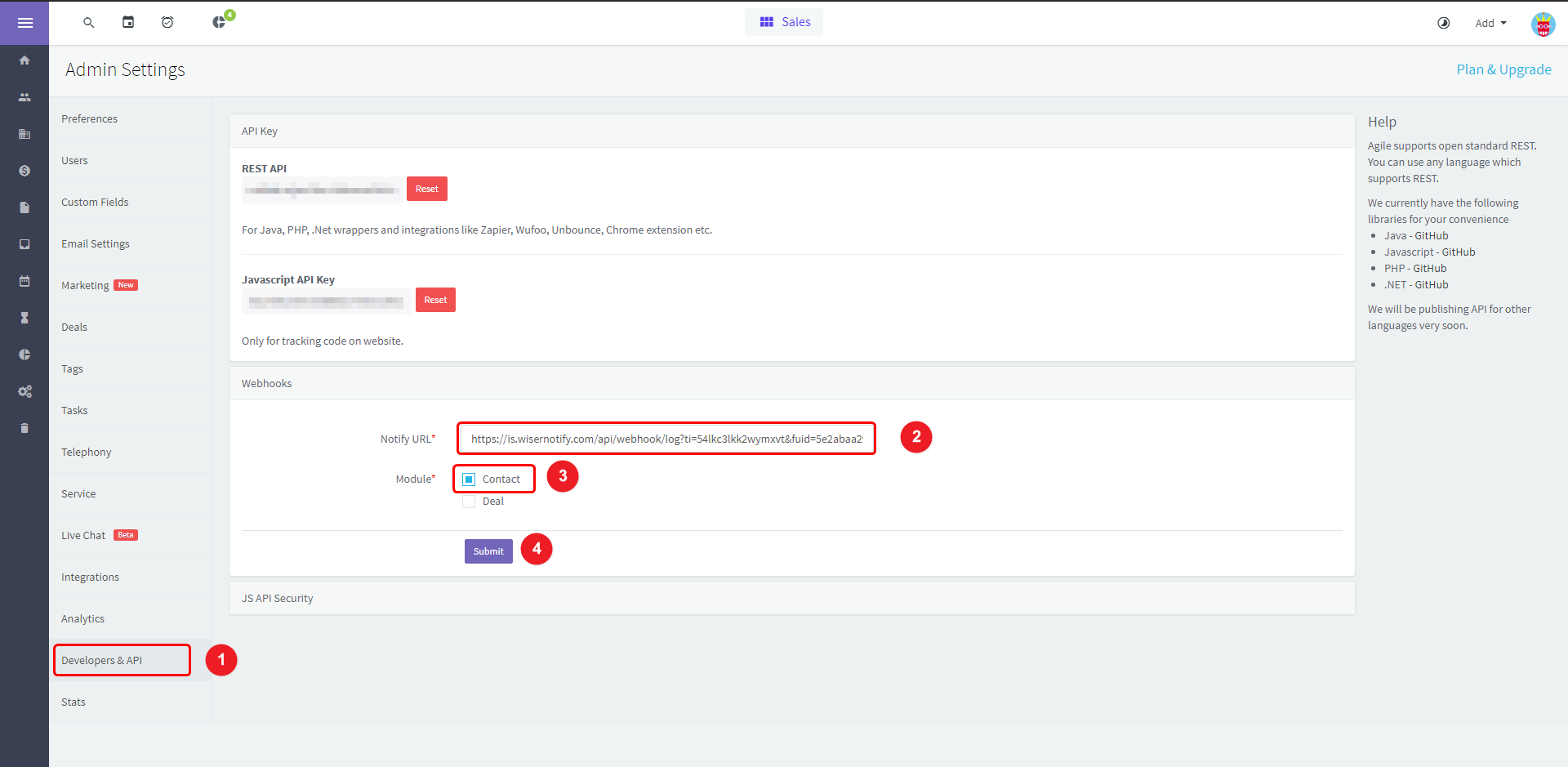Select Email Settings in the settings menu
1568x767 pixels.
point(96,244)
